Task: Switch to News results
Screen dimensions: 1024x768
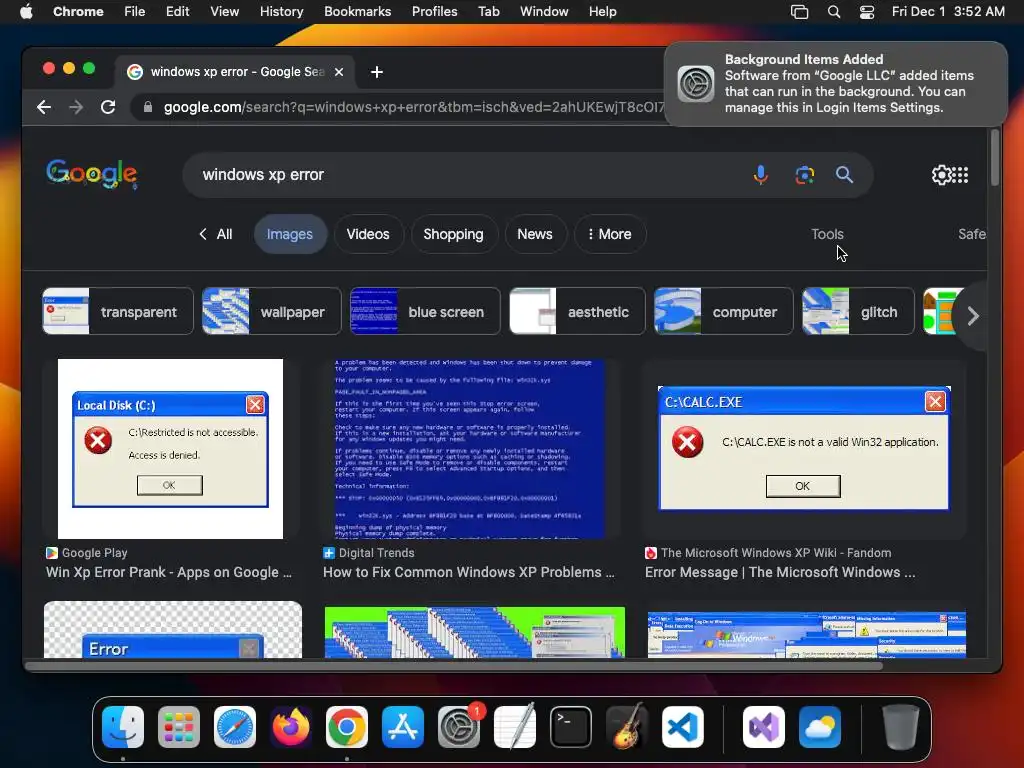Action: pyautogui.click(x=535, y=234)
